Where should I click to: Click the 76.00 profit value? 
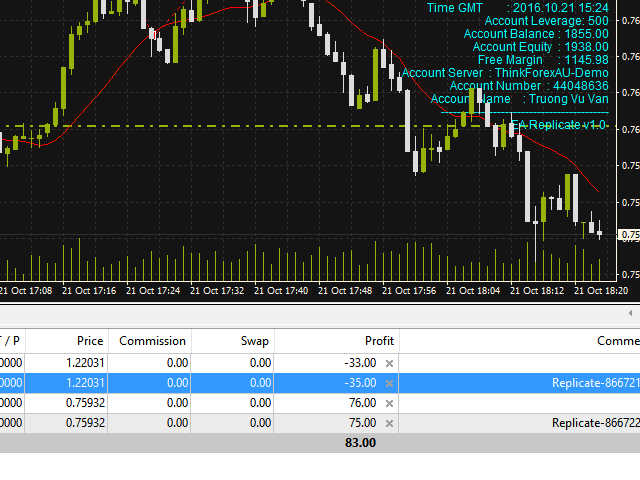[x=362, y=403]
